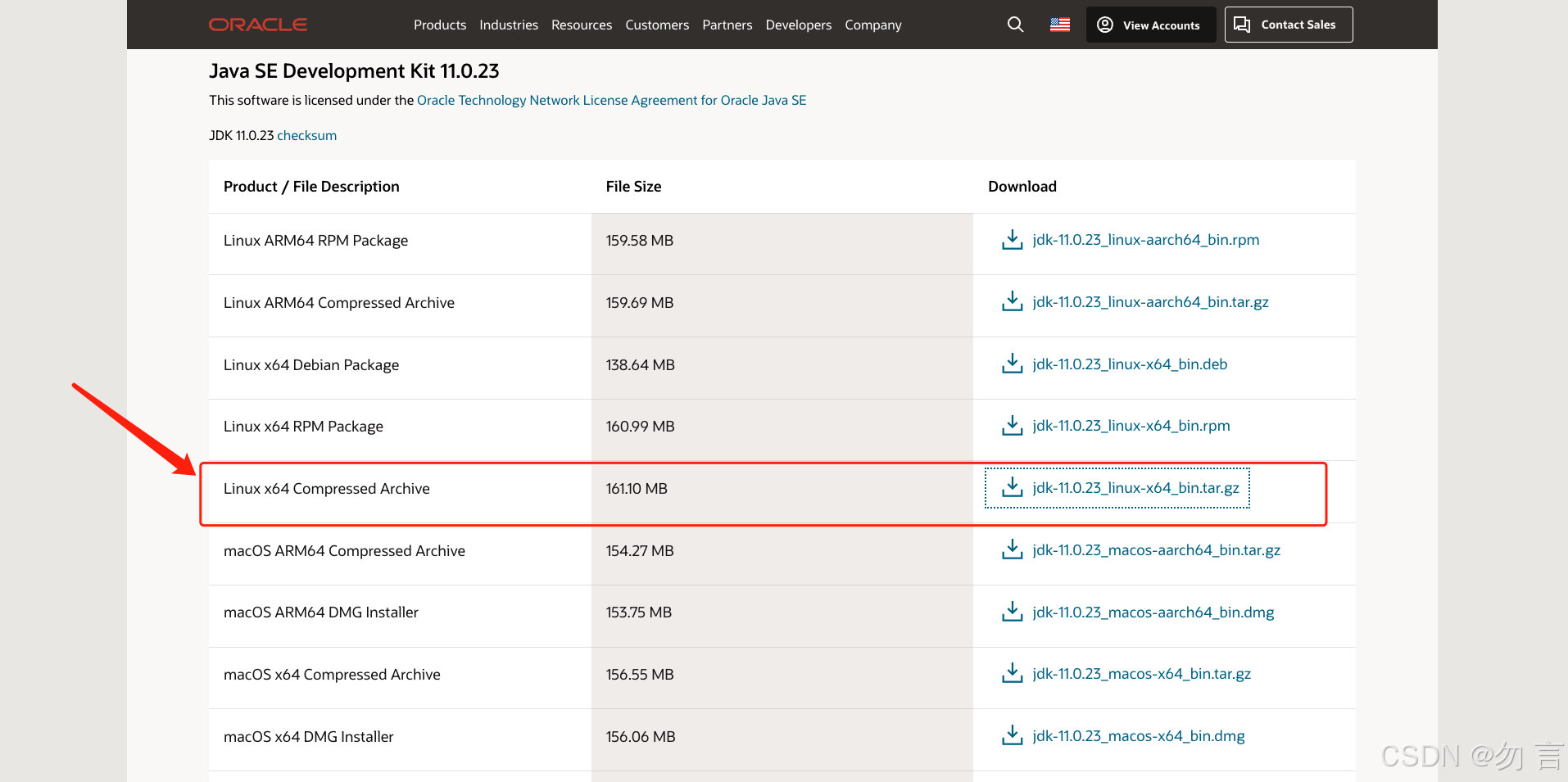Select the Java SE Development Kit 11.0.23 heading

click(x=354, y=71)
